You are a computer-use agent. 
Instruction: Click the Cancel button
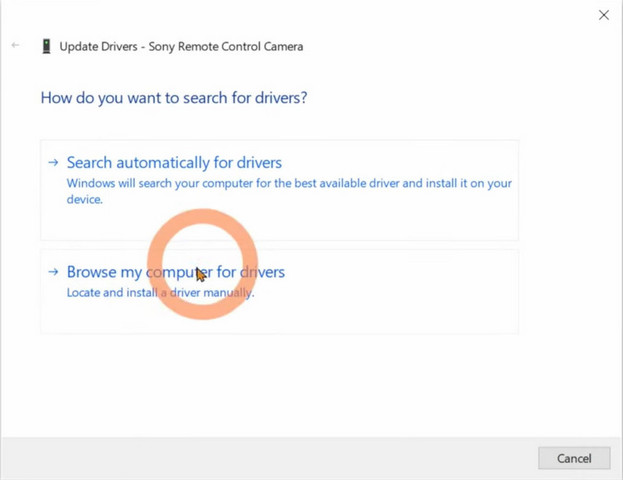tap(574, 458)
